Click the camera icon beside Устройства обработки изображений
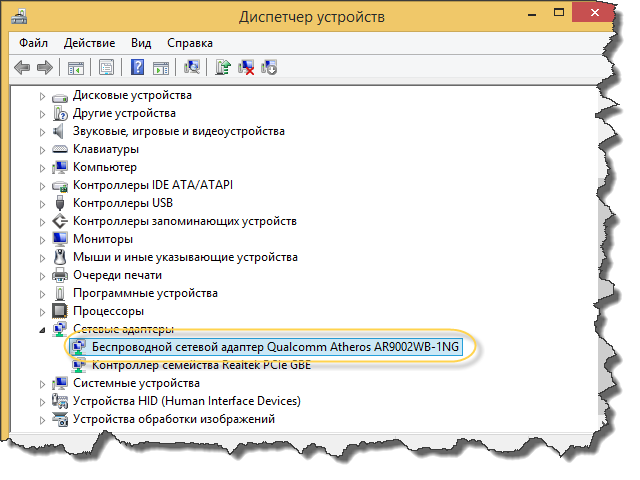 point(60,419)
